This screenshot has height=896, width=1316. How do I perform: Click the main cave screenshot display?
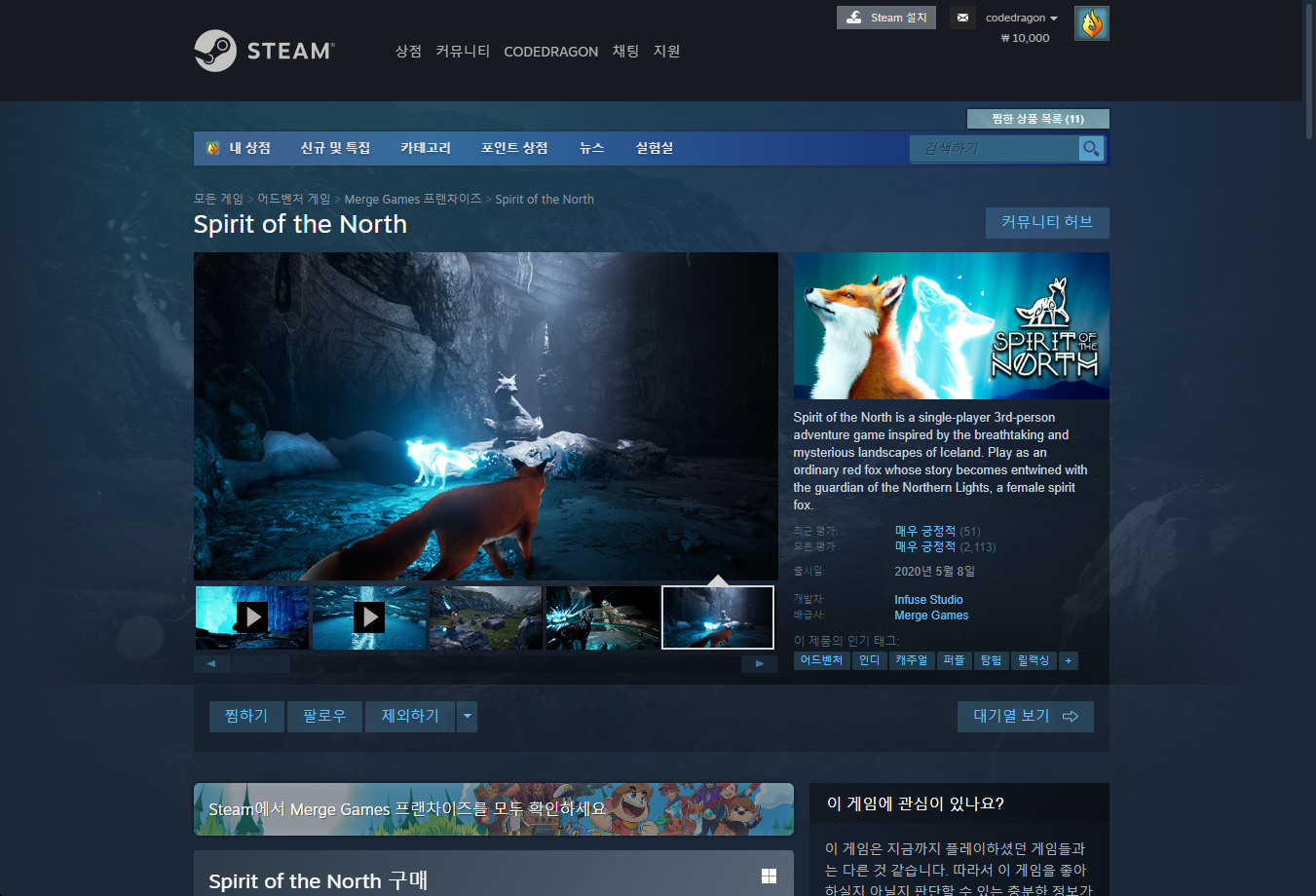[486, 417]
